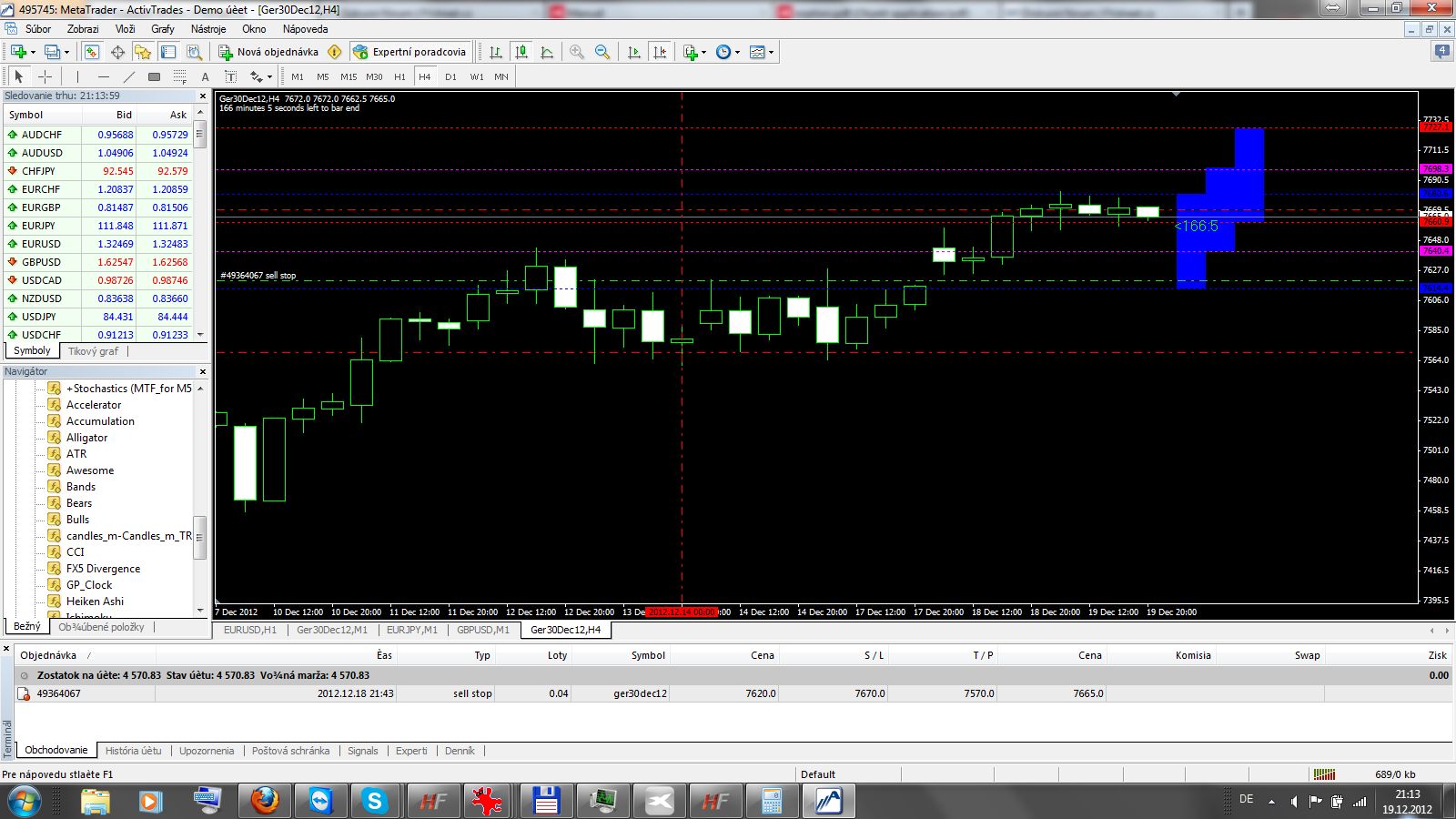1456x819 pixels.
Task: Open Skype from the taskbar
Action: tap(374, 802)
